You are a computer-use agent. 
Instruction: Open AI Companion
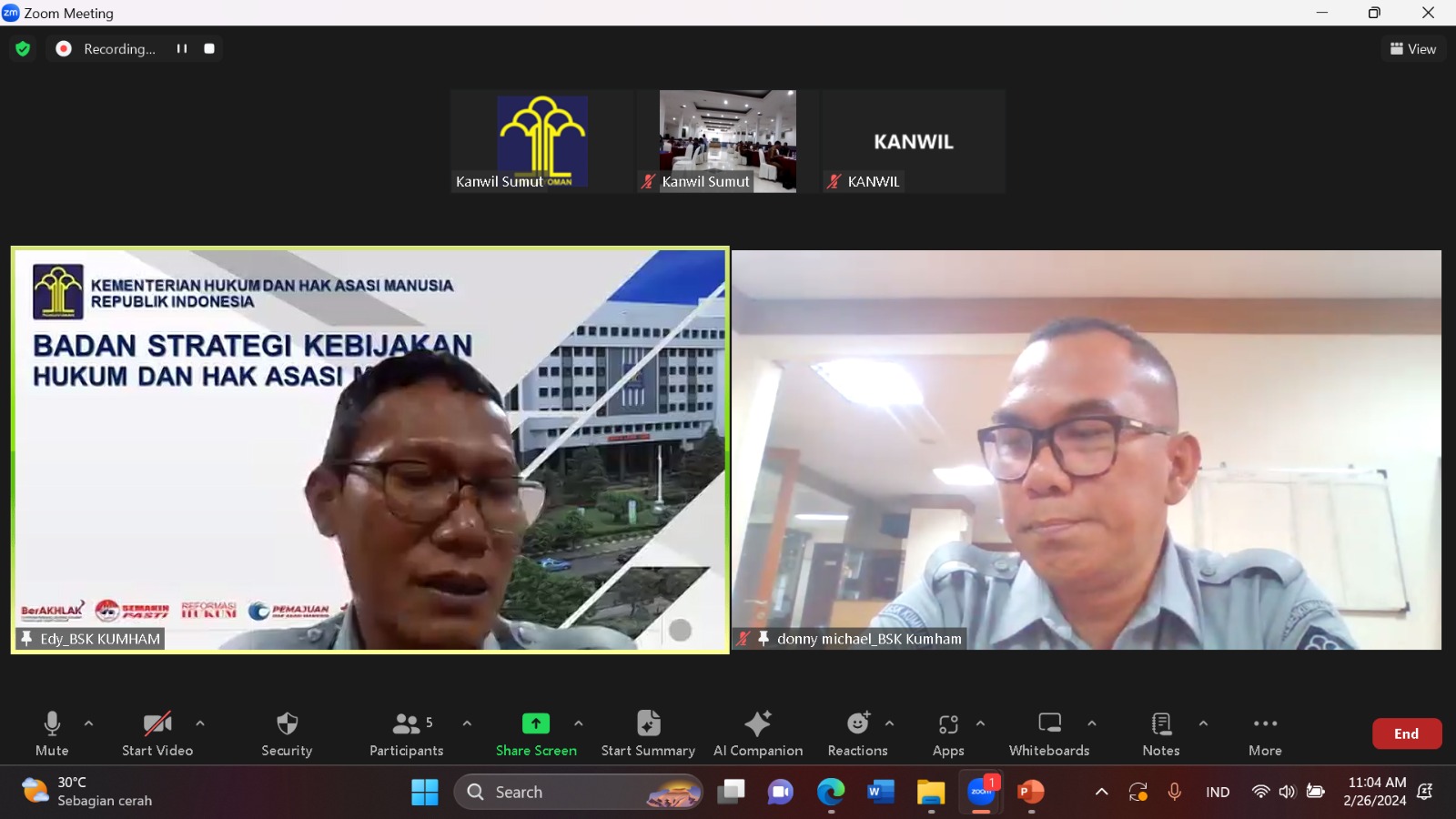[758, 733]
